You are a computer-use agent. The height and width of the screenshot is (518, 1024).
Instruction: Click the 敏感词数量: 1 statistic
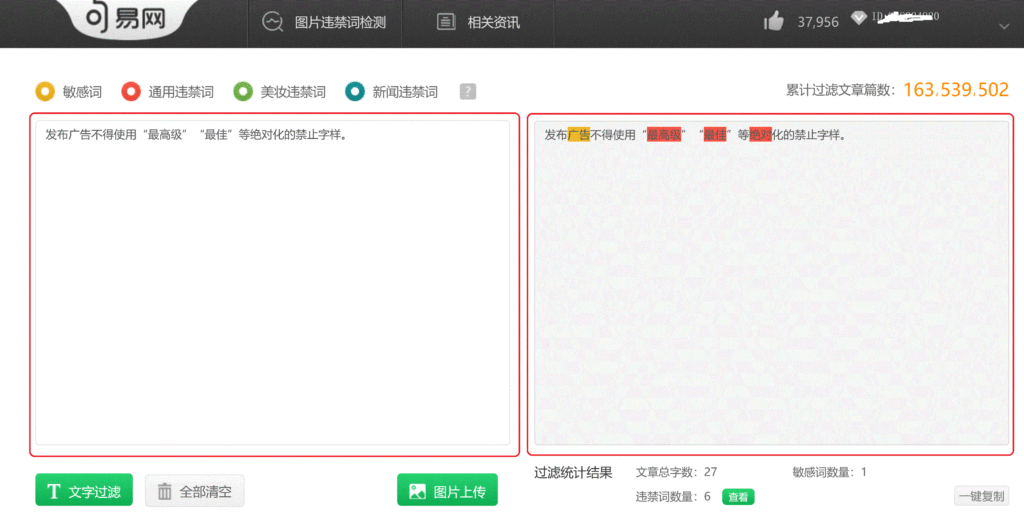click(829, 472)
